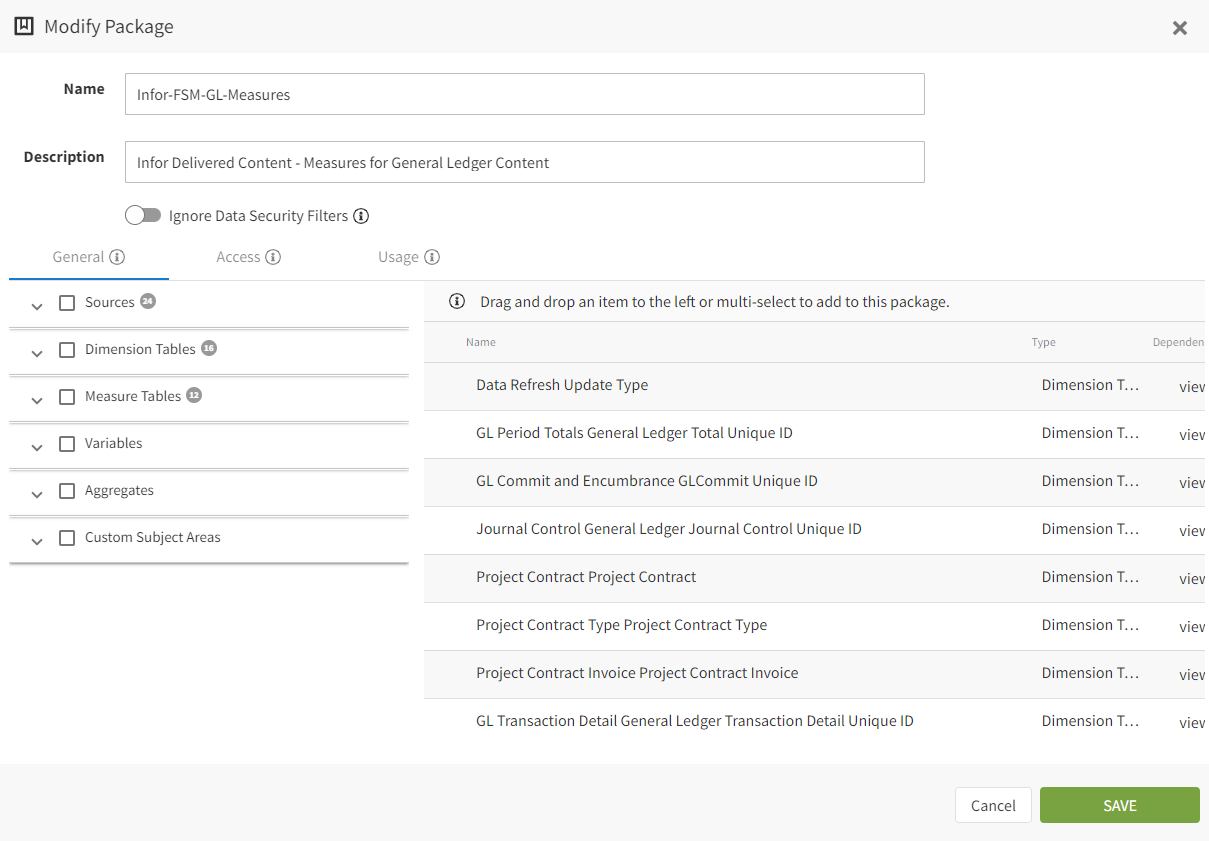Enable the Ignore Data Security Filters toggle
1209x841 pixels.
coord(143,214)
